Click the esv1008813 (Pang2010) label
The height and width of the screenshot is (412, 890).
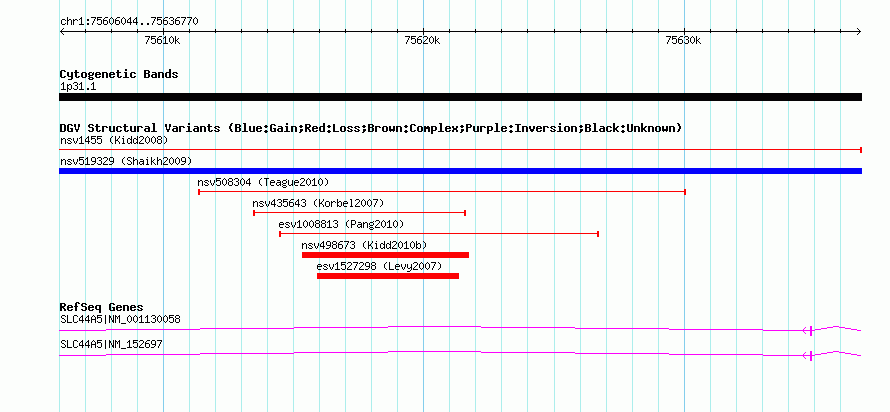(x=342, y=224)
